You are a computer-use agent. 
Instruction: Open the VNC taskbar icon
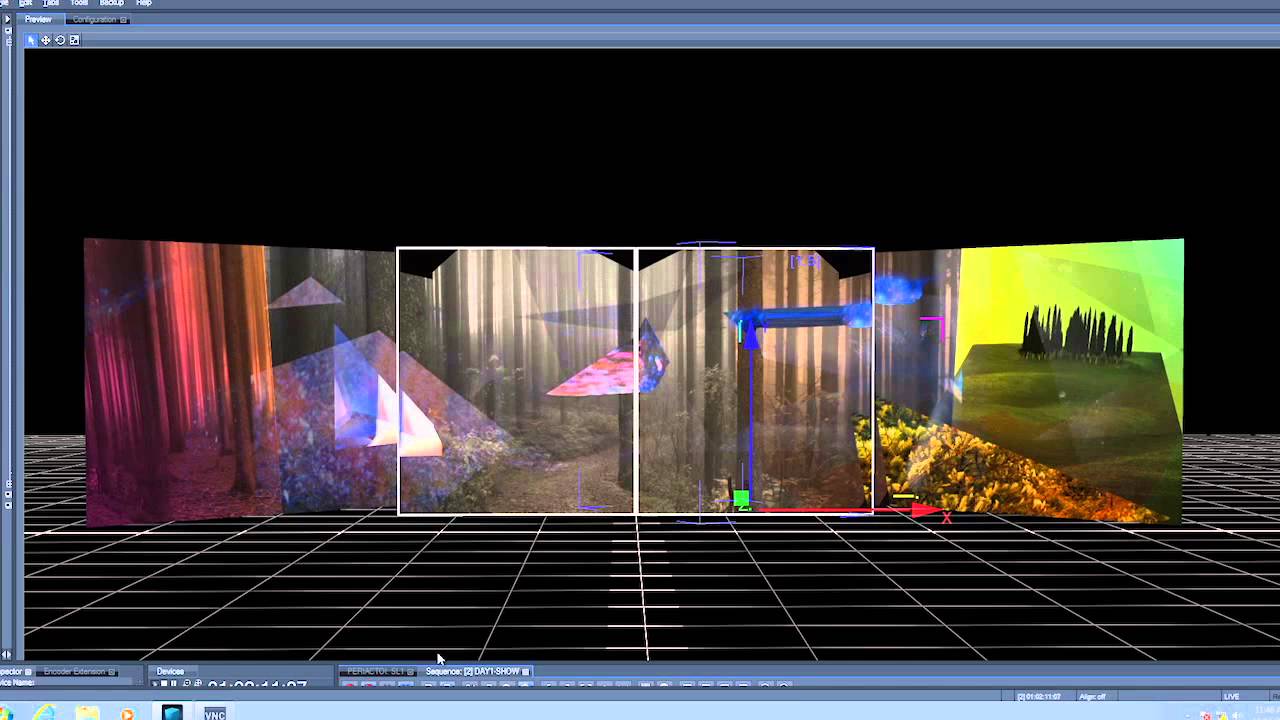point(214,714)
